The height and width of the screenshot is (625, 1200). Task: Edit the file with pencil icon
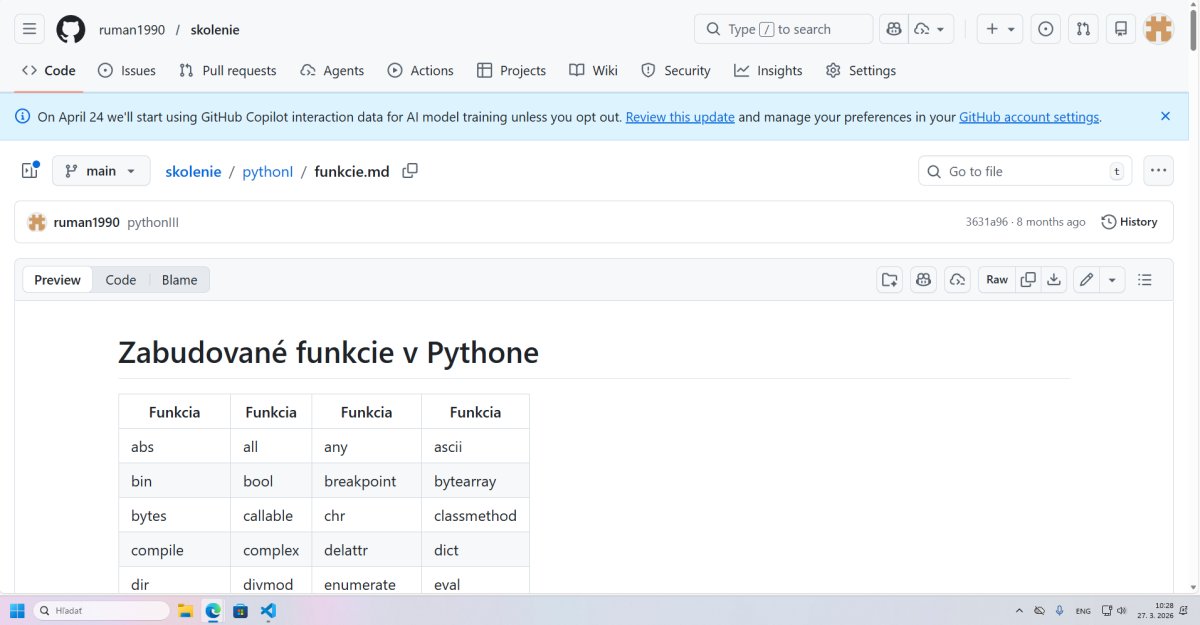tap(1087, 280)
